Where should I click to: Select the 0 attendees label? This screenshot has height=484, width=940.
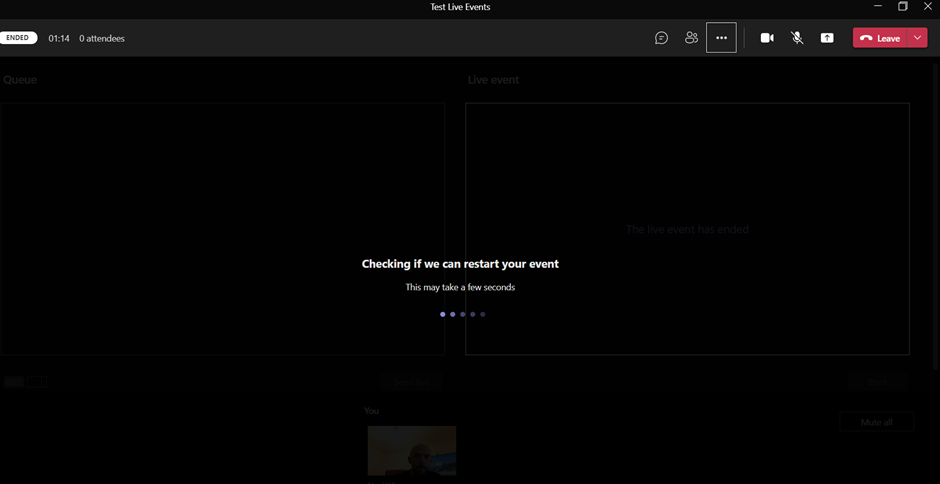point(102,38)
